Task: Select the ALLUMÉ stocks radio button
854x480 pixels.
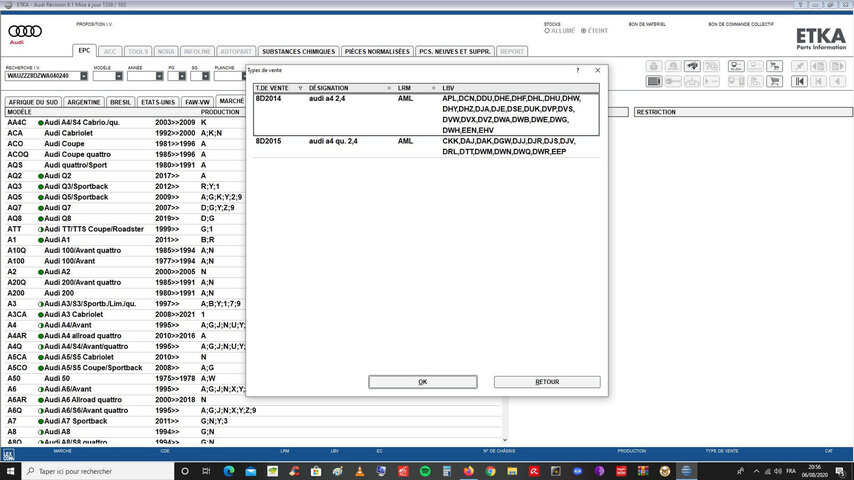Action: [x=547, y=31]
